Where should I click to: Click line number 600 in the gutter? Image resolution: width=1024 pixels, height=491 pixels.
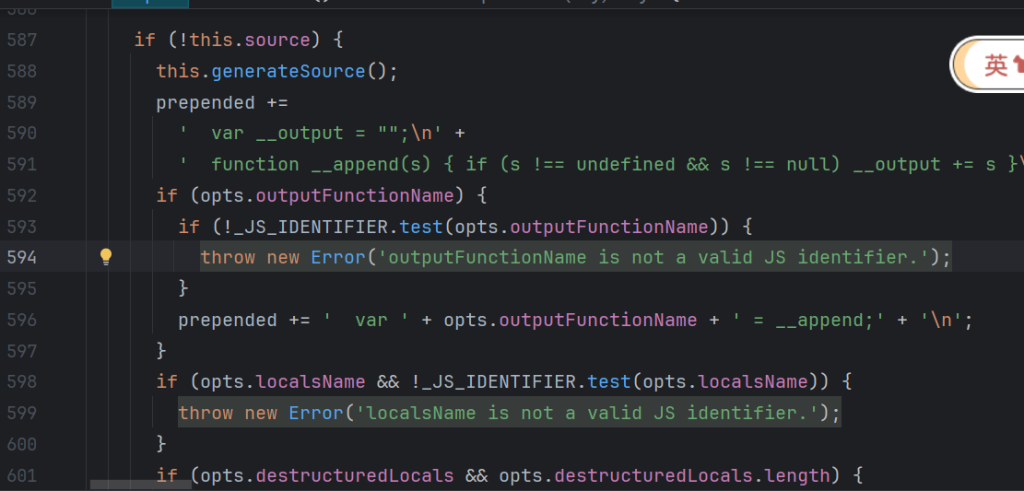click(22, 444)
